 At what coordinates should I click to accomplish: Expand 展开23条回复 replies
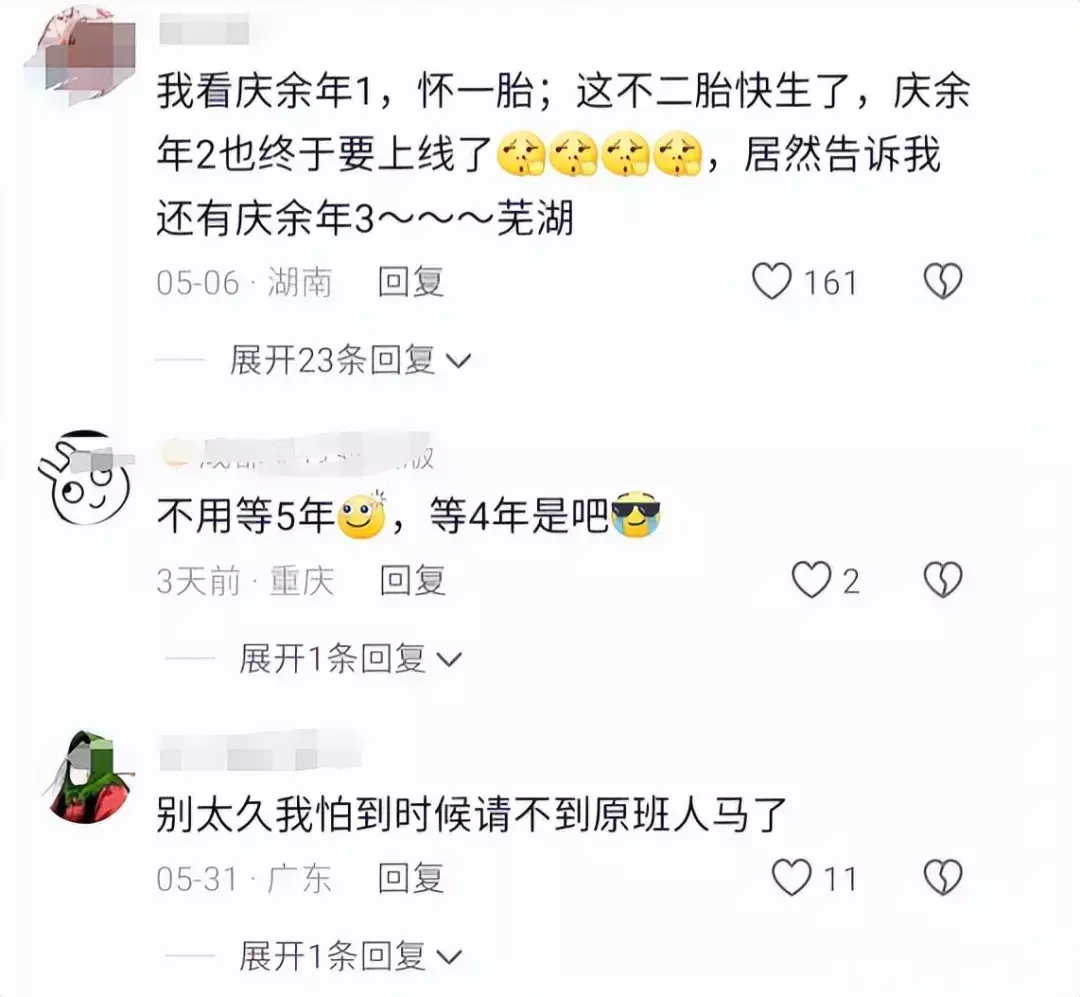(x=351, y=360)
